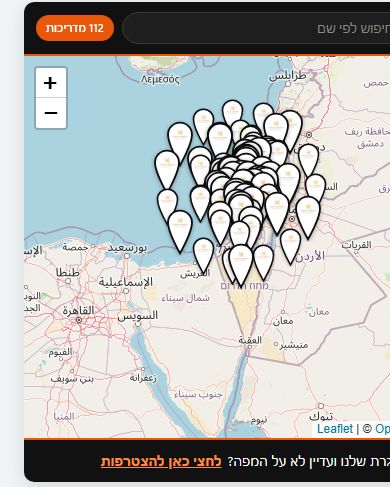Viewport: 390px width, 487px height.
Task: Select the westernmost marker over the sea
Action: click(x=167, y=169)
